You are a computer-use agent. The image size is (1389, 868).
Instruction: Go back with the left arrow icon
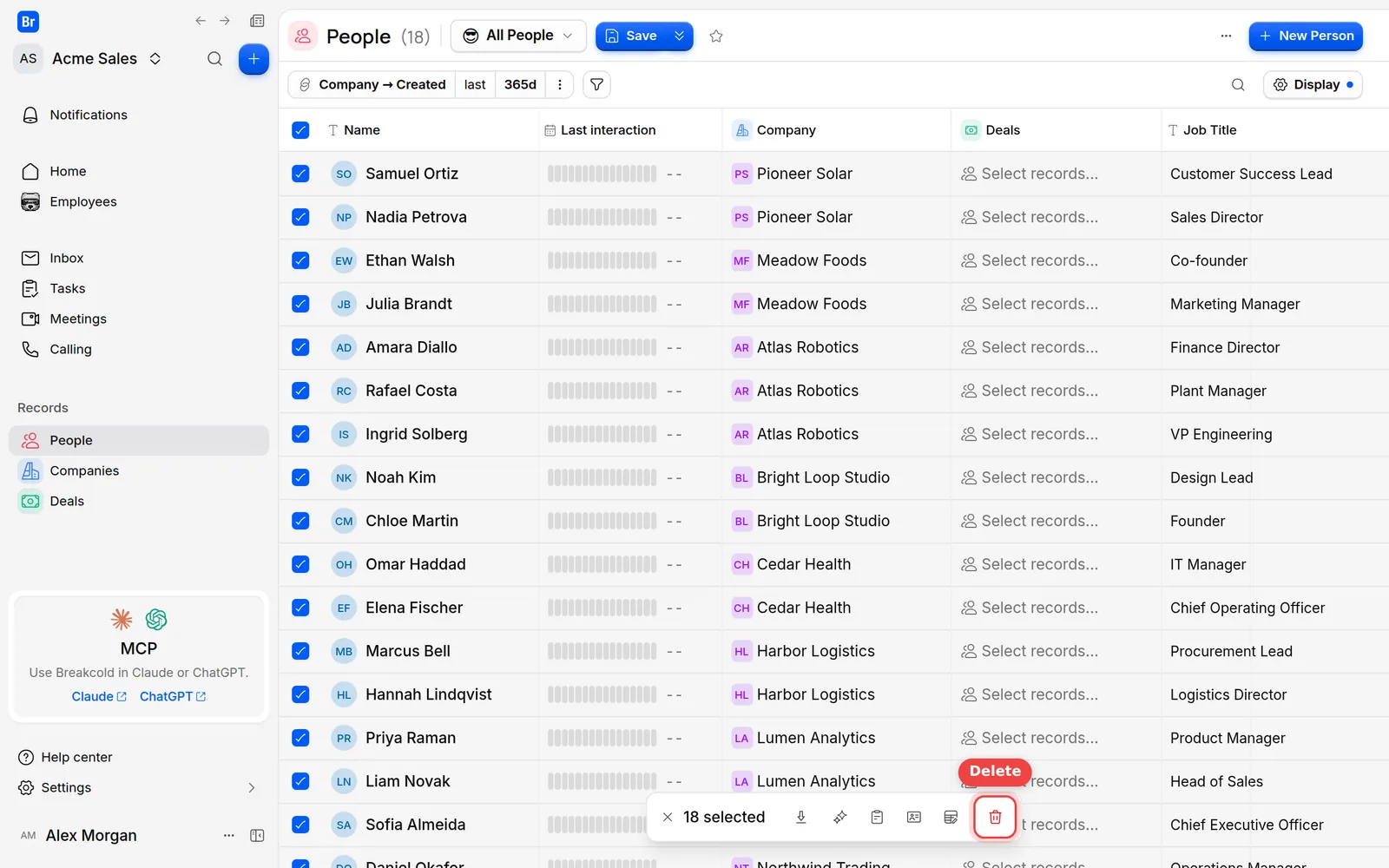201,21
